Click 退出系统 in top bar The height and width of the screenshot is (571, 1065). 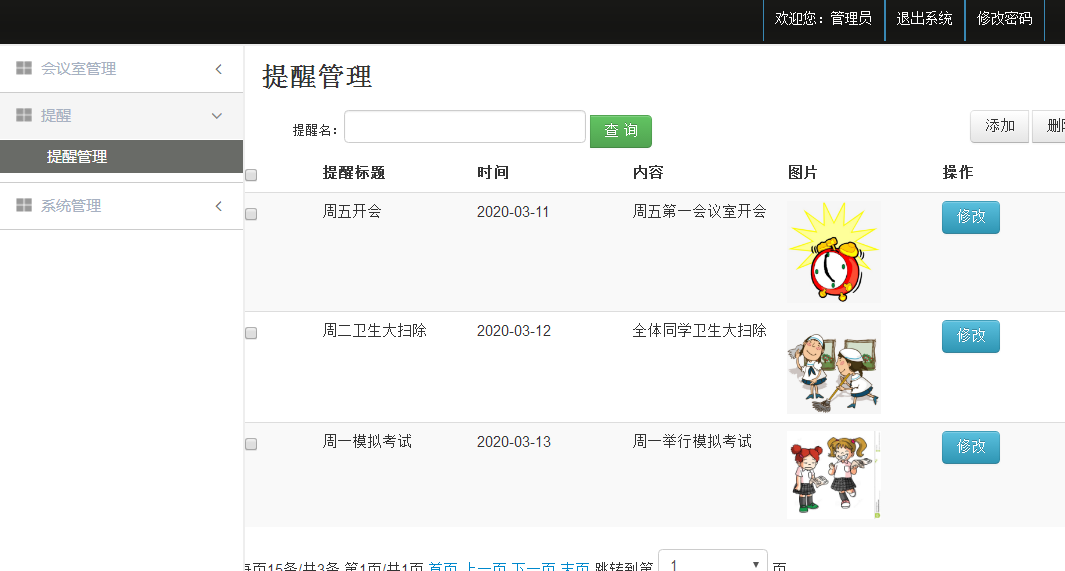coord(924,19)
